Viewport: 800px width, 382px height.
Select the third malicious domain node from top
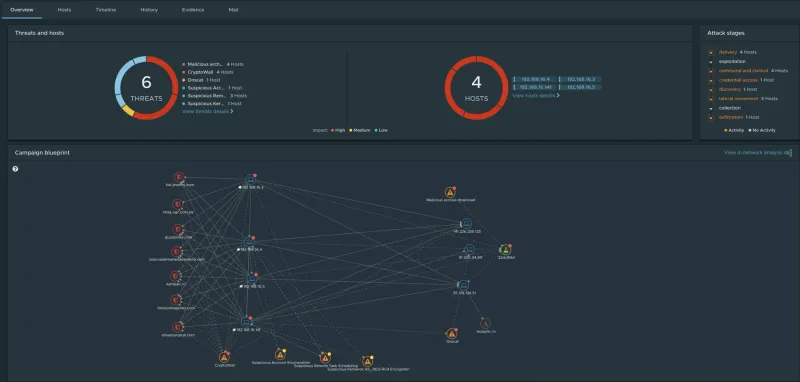(178, 229)
